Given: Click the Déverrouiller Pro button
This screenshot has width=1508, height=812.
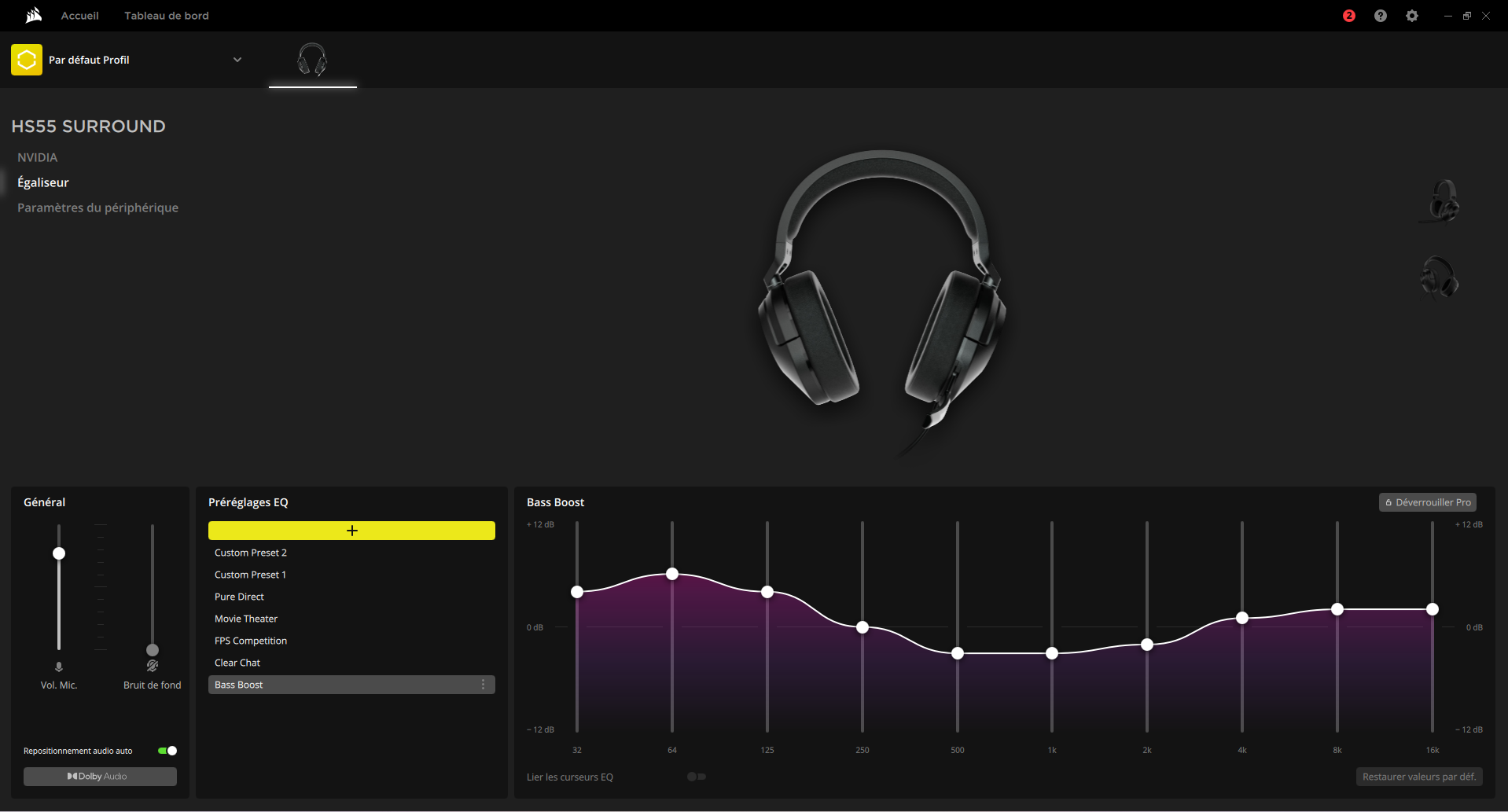Looking at the screenshot, I should (x=1428, y=502).
